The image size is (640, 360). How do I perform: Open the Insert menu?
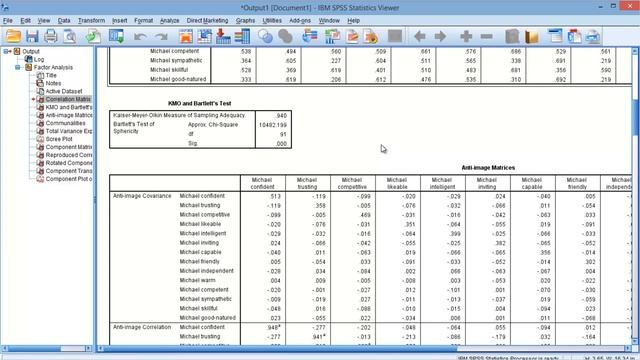[120, 20]
